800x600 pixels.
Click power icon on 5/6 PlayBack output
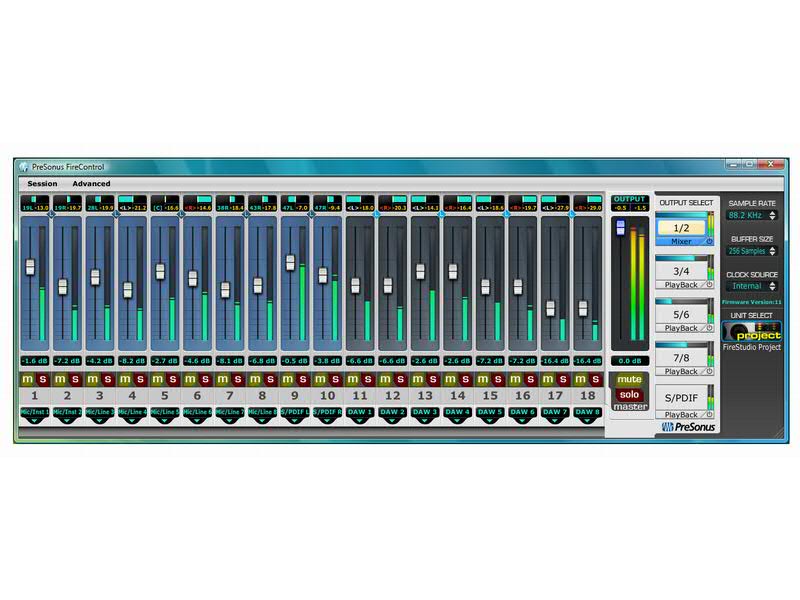click(x=709, y=328)
